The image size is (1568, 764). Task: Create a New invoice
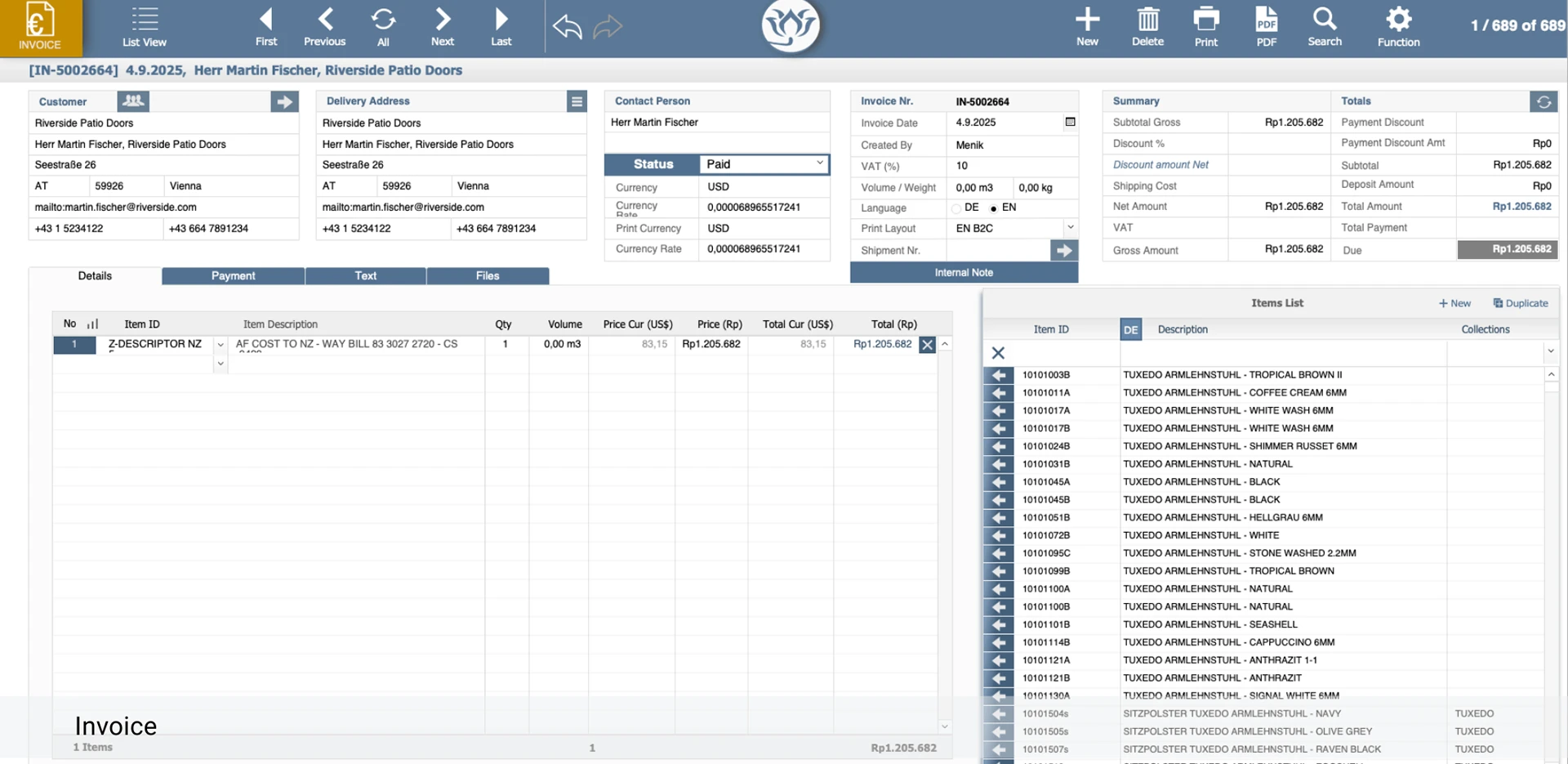[1087, 28]
